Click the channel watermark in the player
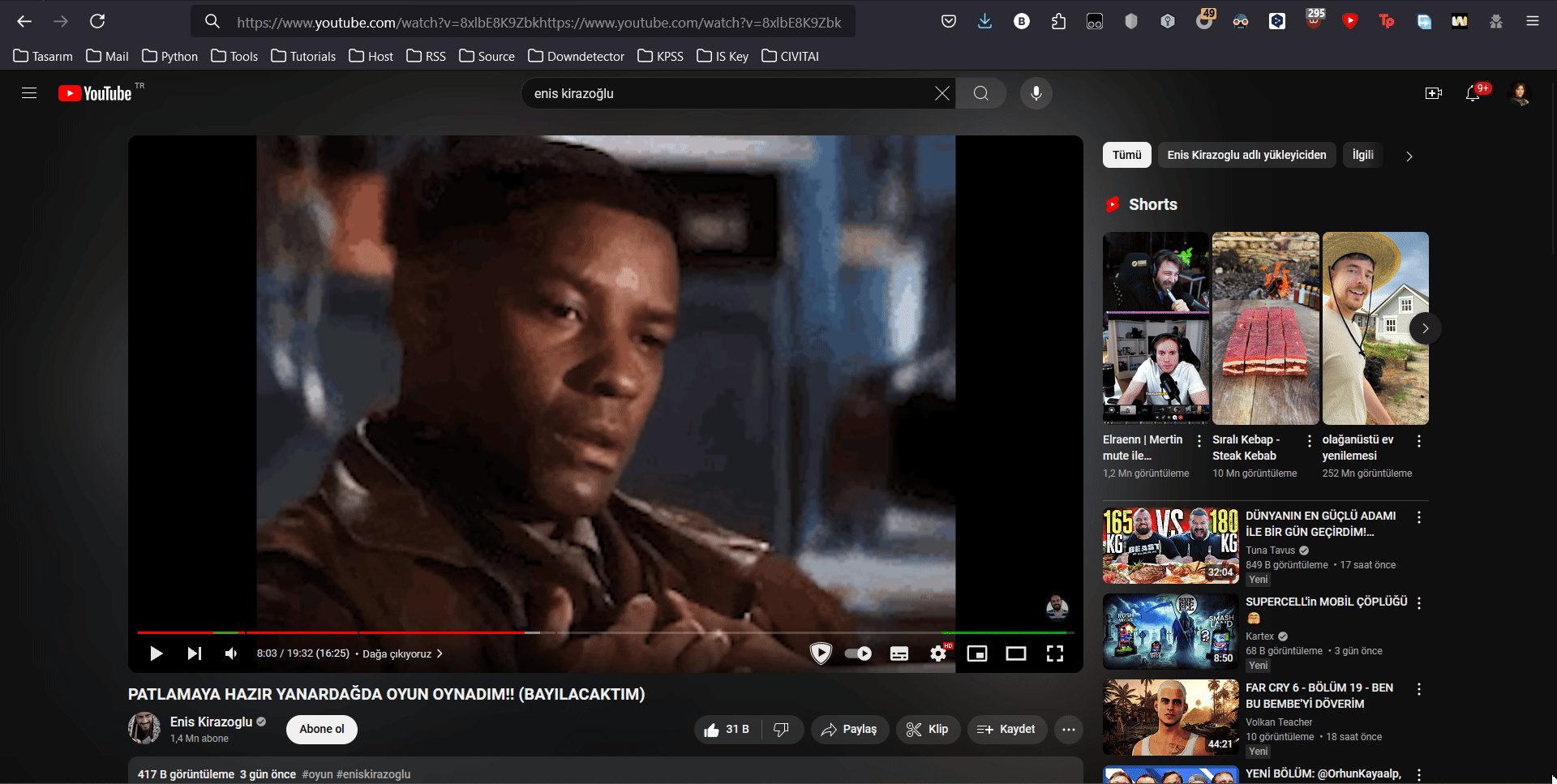Viewport: 1557px width, 784px height. pyautogui.click(x=1057, y=607)
